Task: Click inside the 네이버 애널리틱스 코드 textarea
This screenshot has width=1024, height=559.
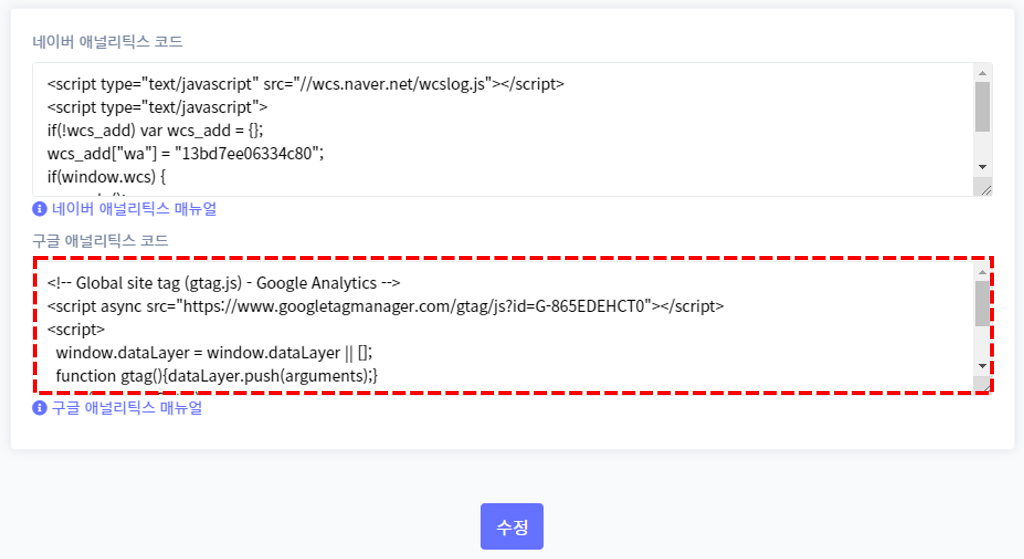Action: click(513, 130)
